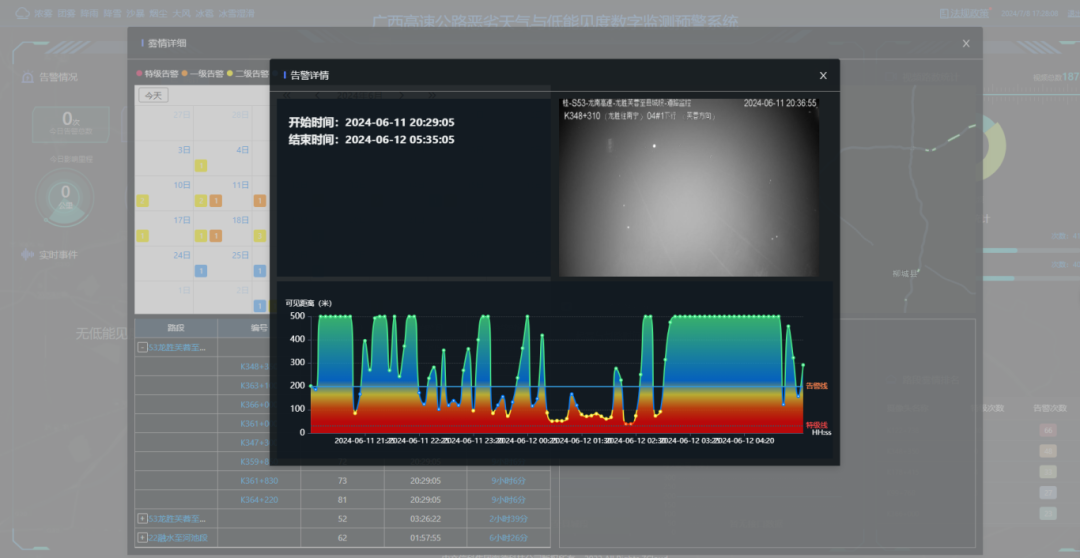The height and width of the screenshot is (558, 1080).
Task: Click the blue badge 1 under 25日
Action: (200, 271)
